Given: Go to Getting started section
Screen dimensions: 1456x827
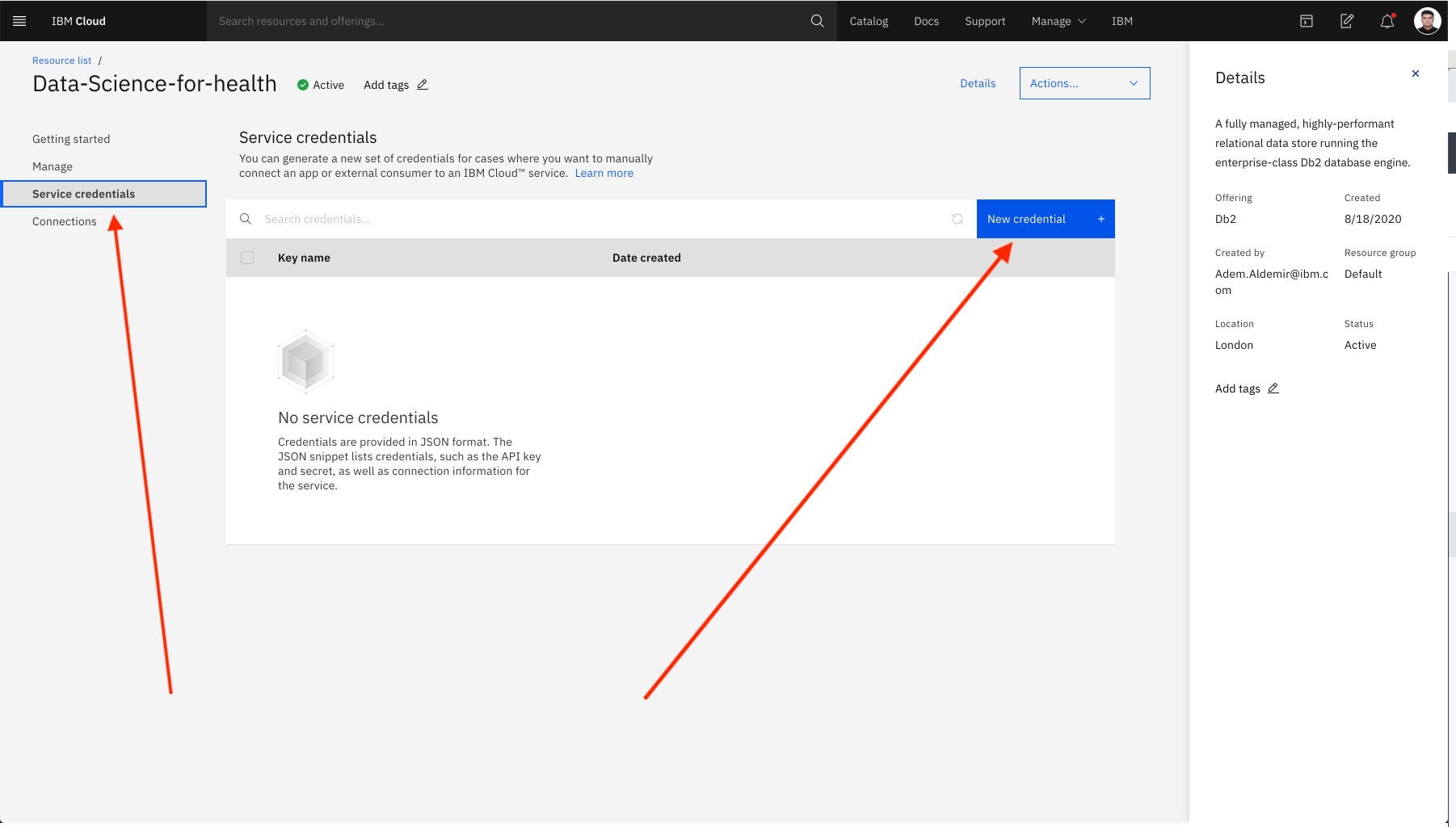Looking at the screenshot, I should (71, 139).
